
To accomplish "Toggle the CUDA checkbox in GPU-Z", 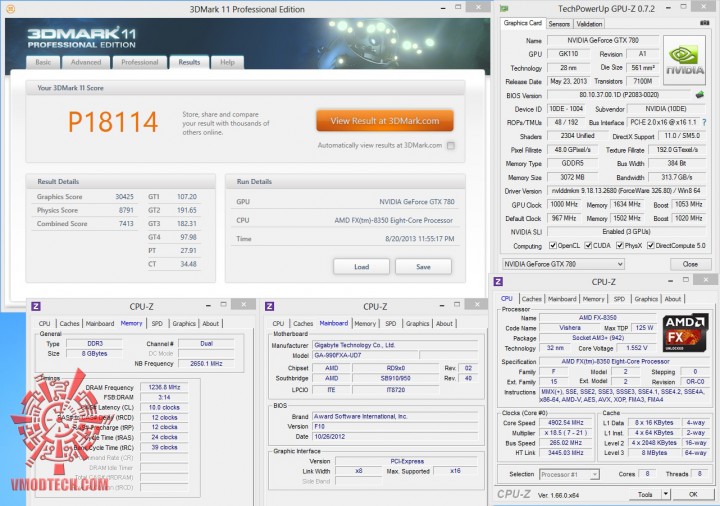I will point(588,246).
